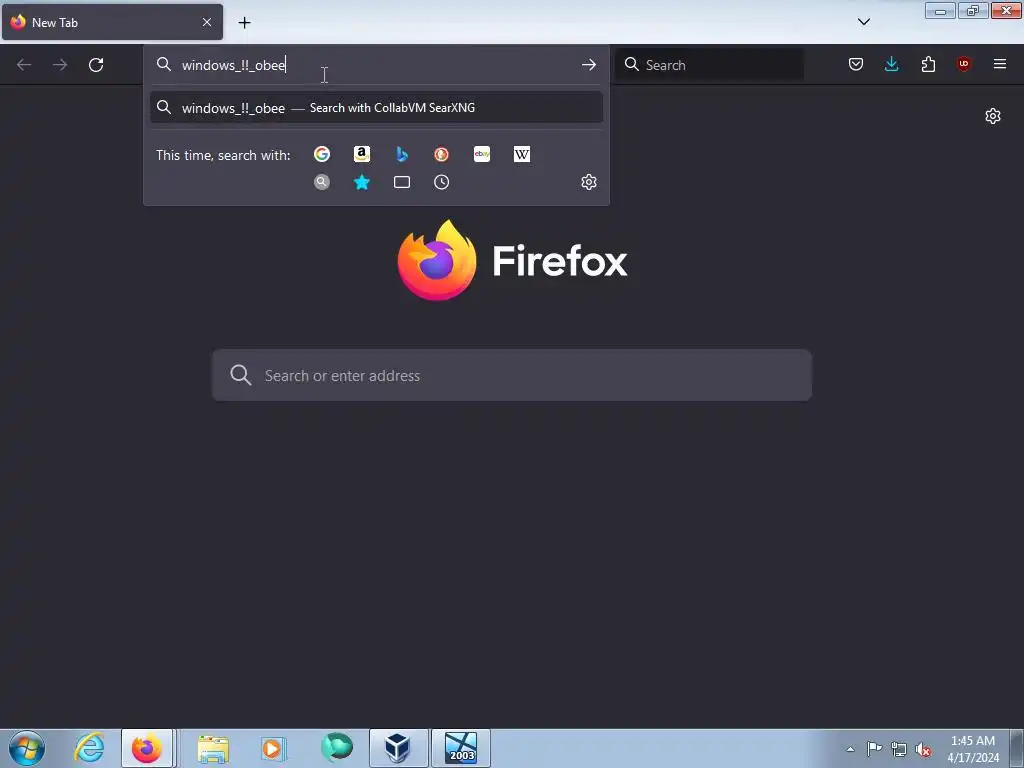Launch Internet Explorer from the taskbar
This screenshot has width=1024, height=768.
89,748
